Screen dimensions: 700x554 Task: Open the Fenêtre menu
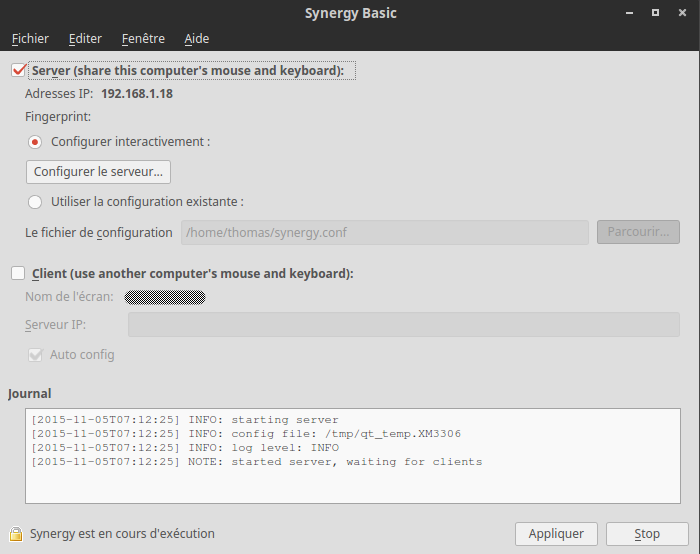click(143, 39)
